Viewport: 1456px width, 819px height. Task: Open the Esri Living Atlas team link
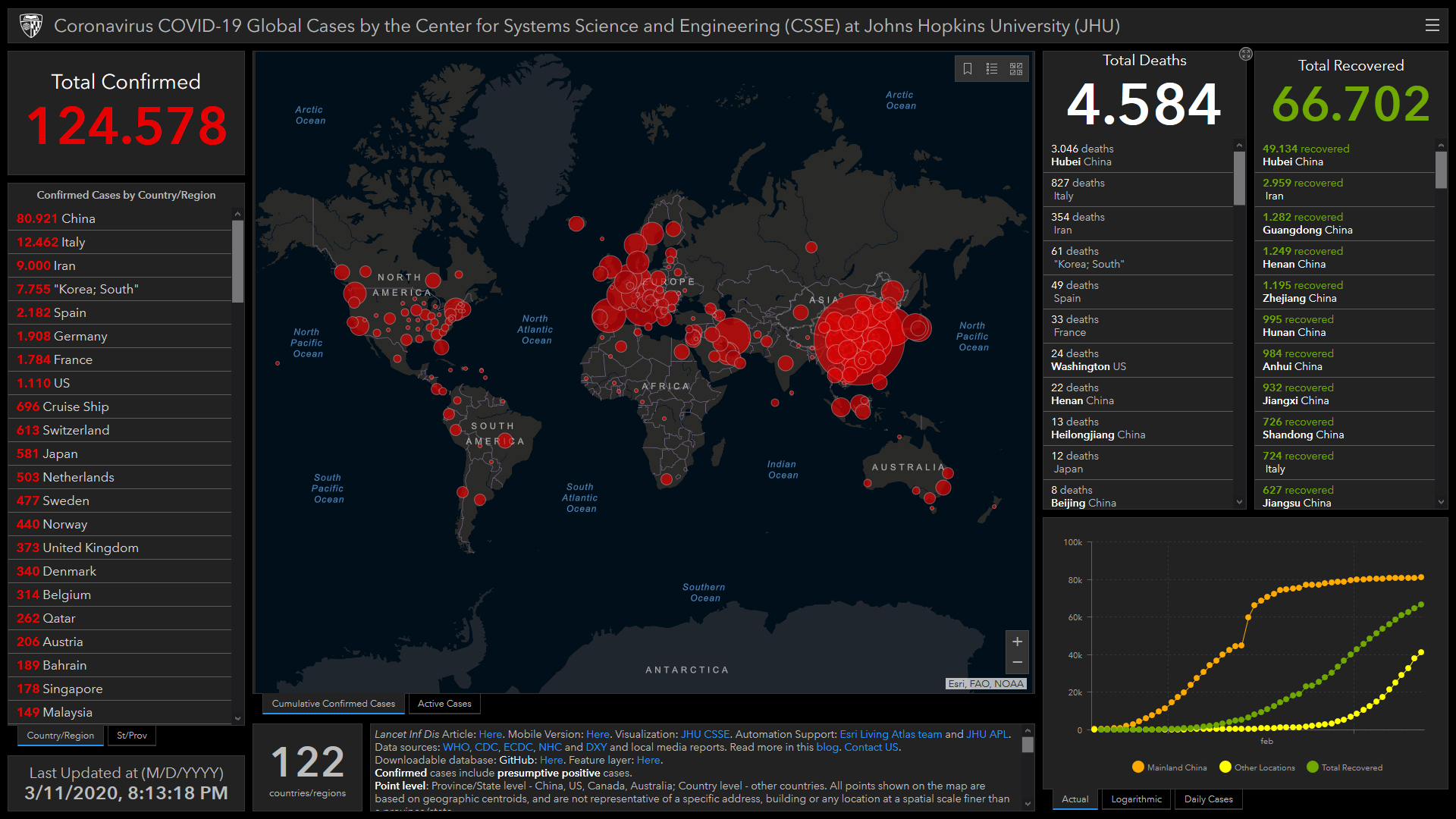890,734
